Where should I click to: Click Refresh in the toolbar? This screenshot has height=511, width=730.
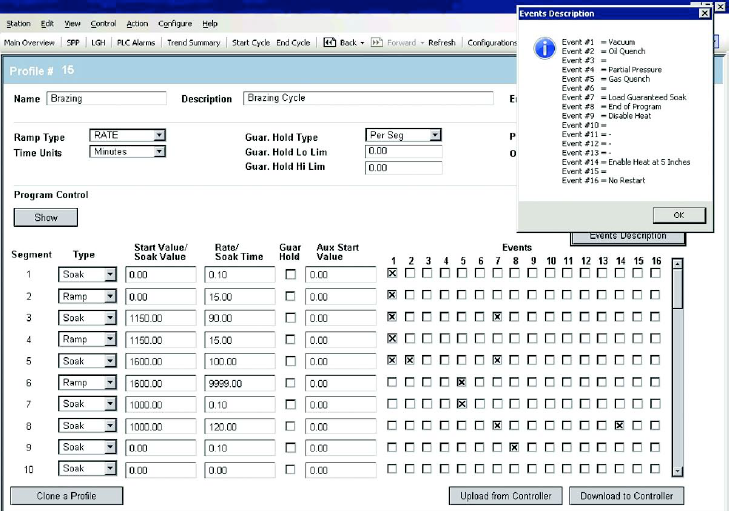pos(442,43)
